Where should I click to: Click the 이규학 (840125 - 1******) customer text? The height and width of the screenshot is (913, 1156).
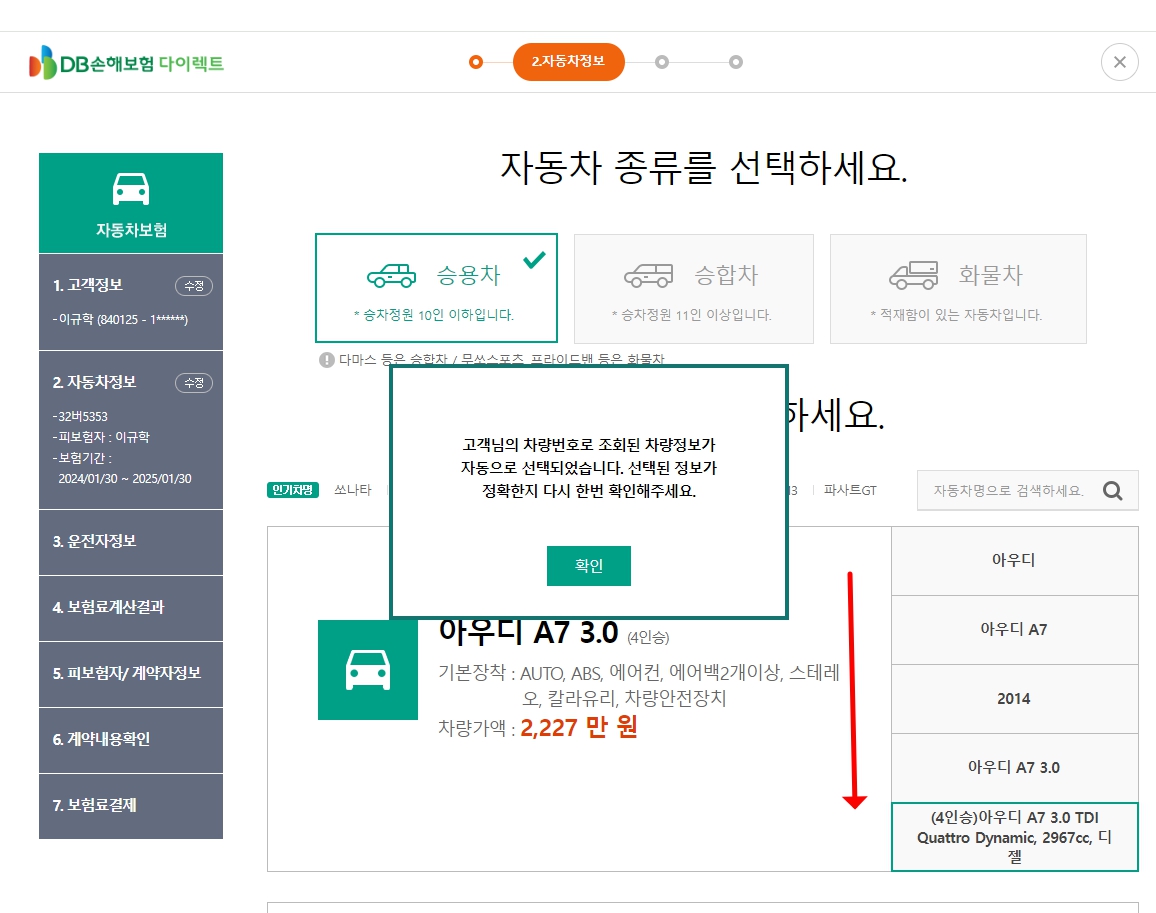pyautogui.click(x=121, y=319)
